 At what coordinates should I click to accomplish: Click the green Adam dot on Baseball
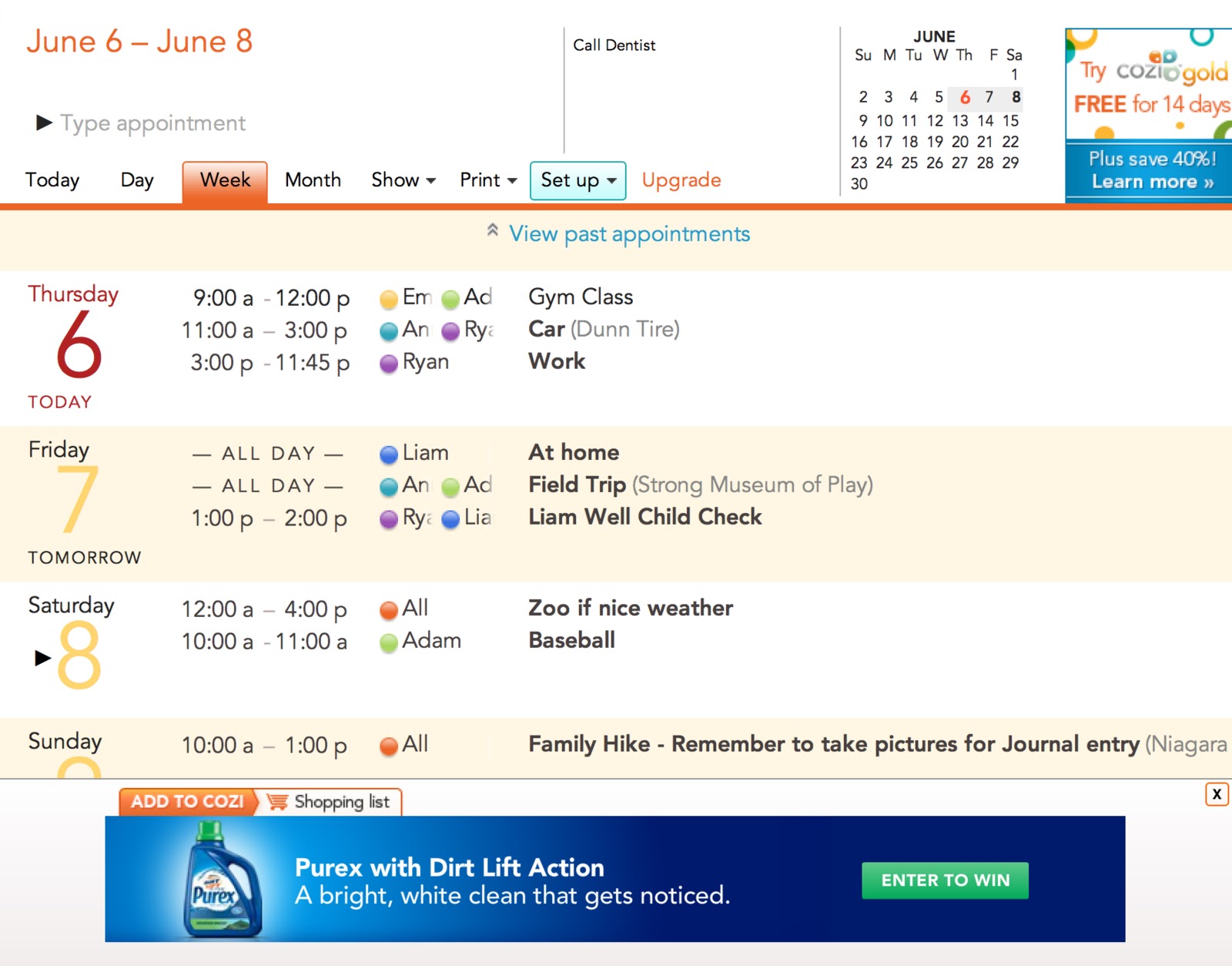[389, 642]
